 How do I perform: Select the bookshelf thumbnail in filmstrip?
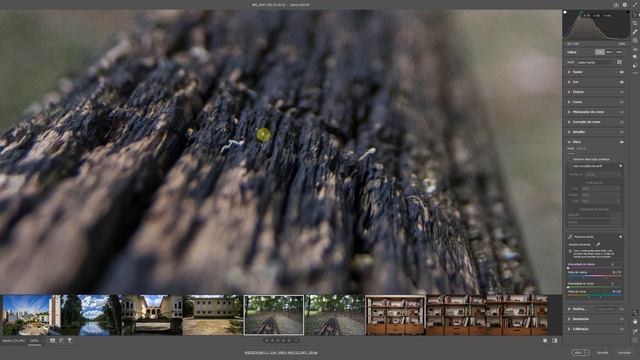pyautogui.click(x=395, y=315)
